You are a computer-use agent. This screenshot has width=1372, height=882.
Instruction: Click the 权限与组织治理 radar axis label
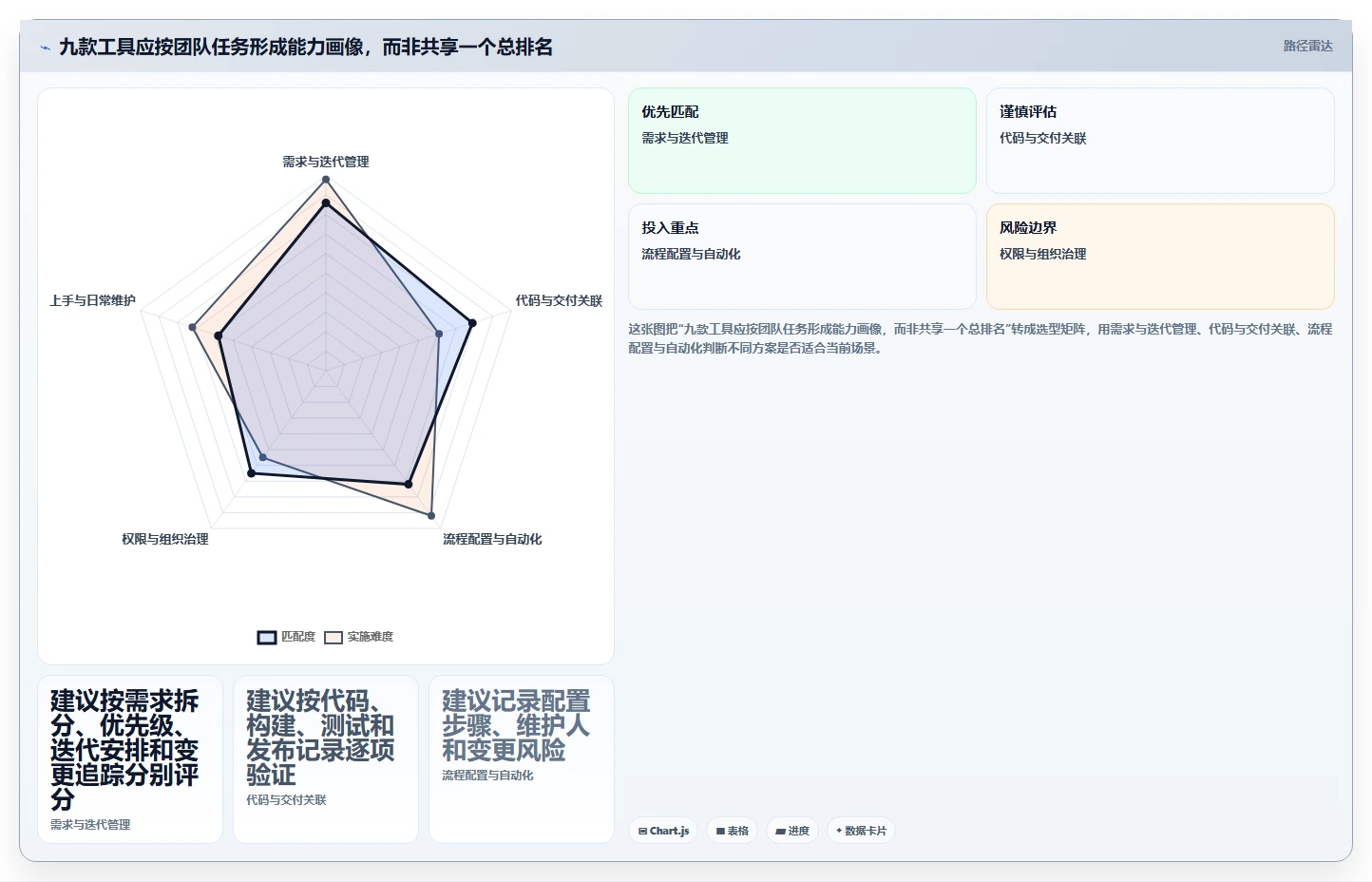pyautogui.click(x=165, y=539)
